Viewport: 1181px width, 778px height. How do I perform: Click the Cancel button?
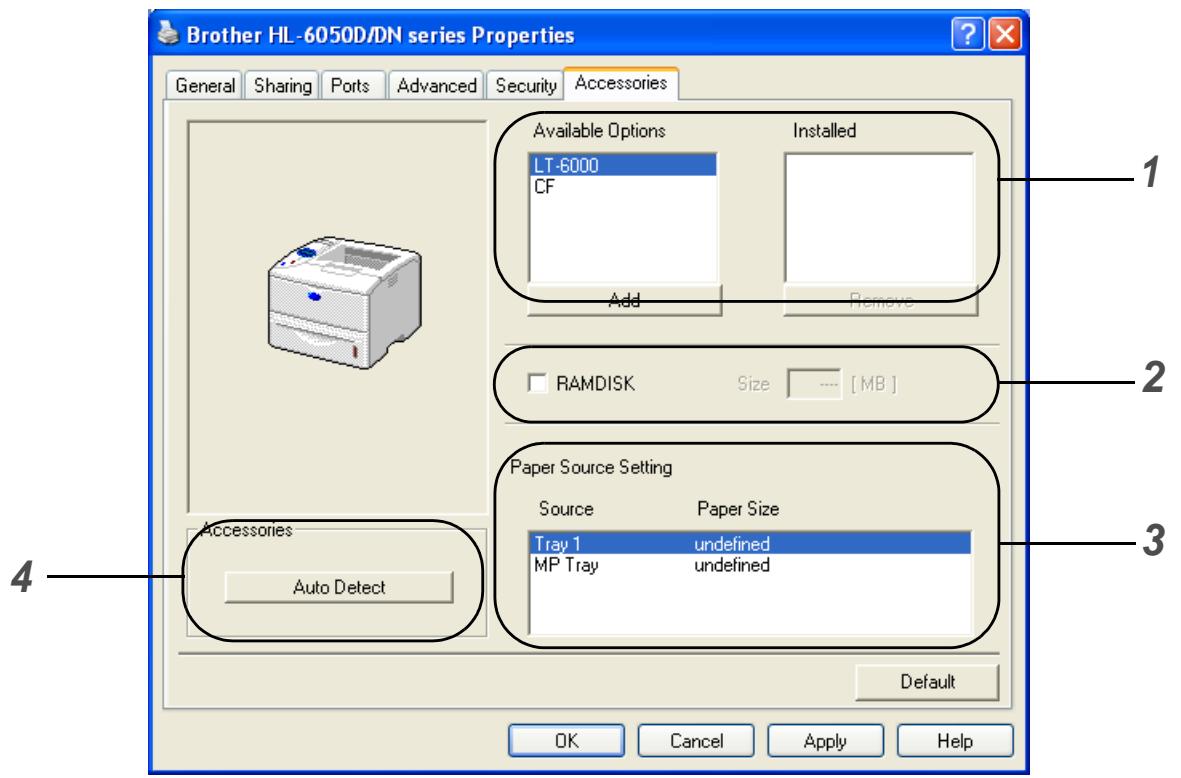pos(696,740)
